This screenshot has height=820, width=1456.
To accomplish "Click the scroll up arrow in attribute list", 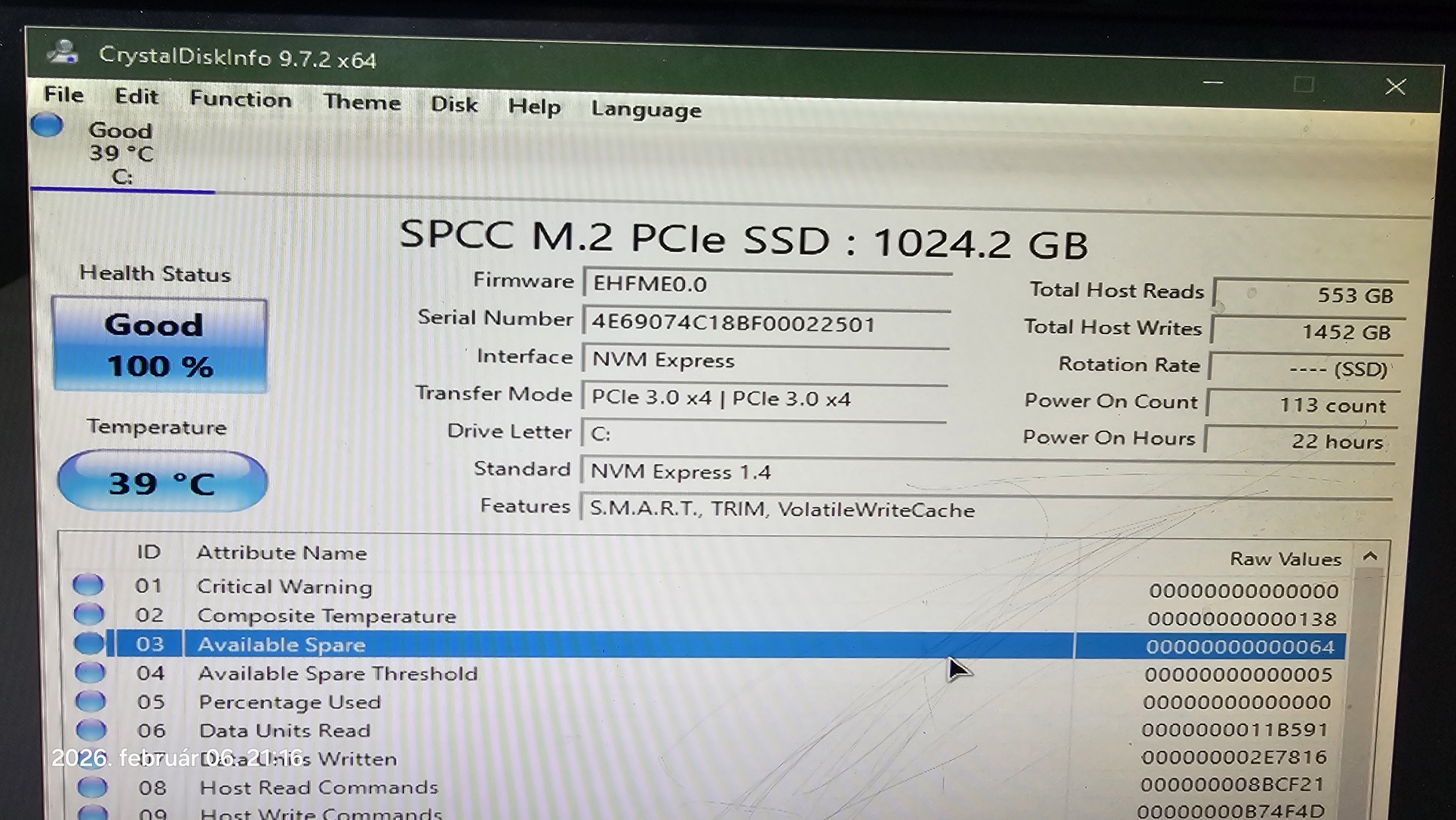I will click(x=1370, y=557).
